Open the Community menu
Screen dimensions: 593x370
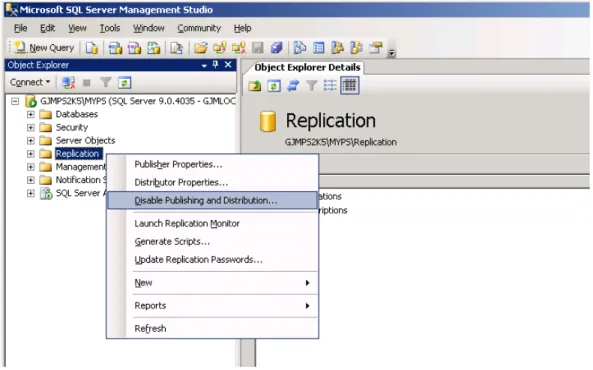(199, 28)
